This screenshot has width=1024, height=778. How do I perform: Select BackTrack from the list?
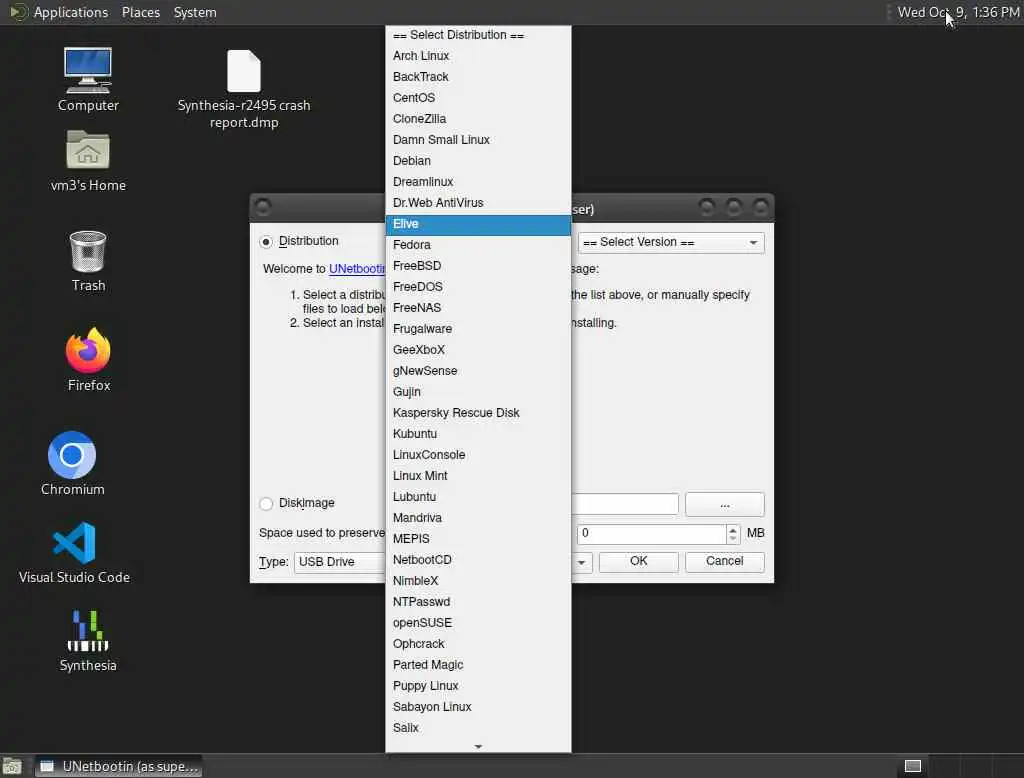pos(478,77)
